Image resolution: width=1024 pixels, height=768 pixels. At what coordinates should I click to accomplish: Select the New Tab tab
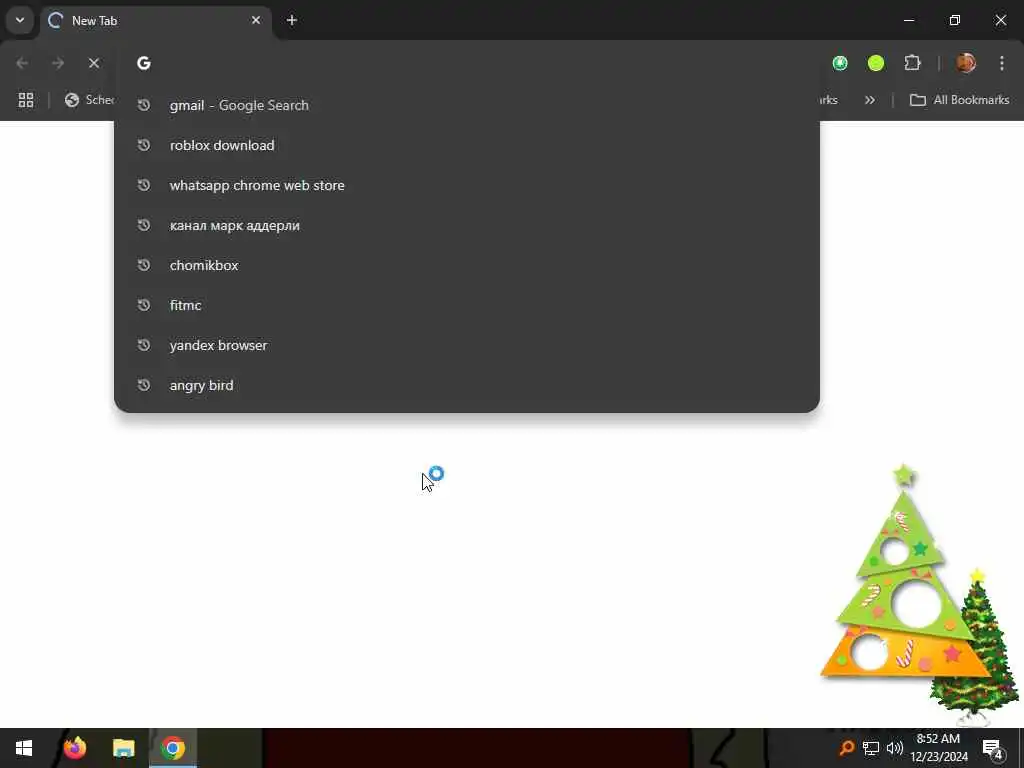coord(155,21)
